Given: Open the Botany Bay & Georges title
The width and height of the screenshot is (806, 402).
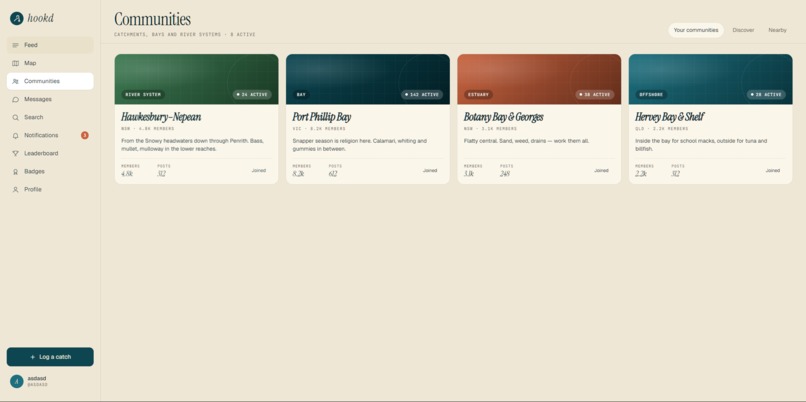Looking at the screenshot, I should pyautogui.click(x=504, y=117).
